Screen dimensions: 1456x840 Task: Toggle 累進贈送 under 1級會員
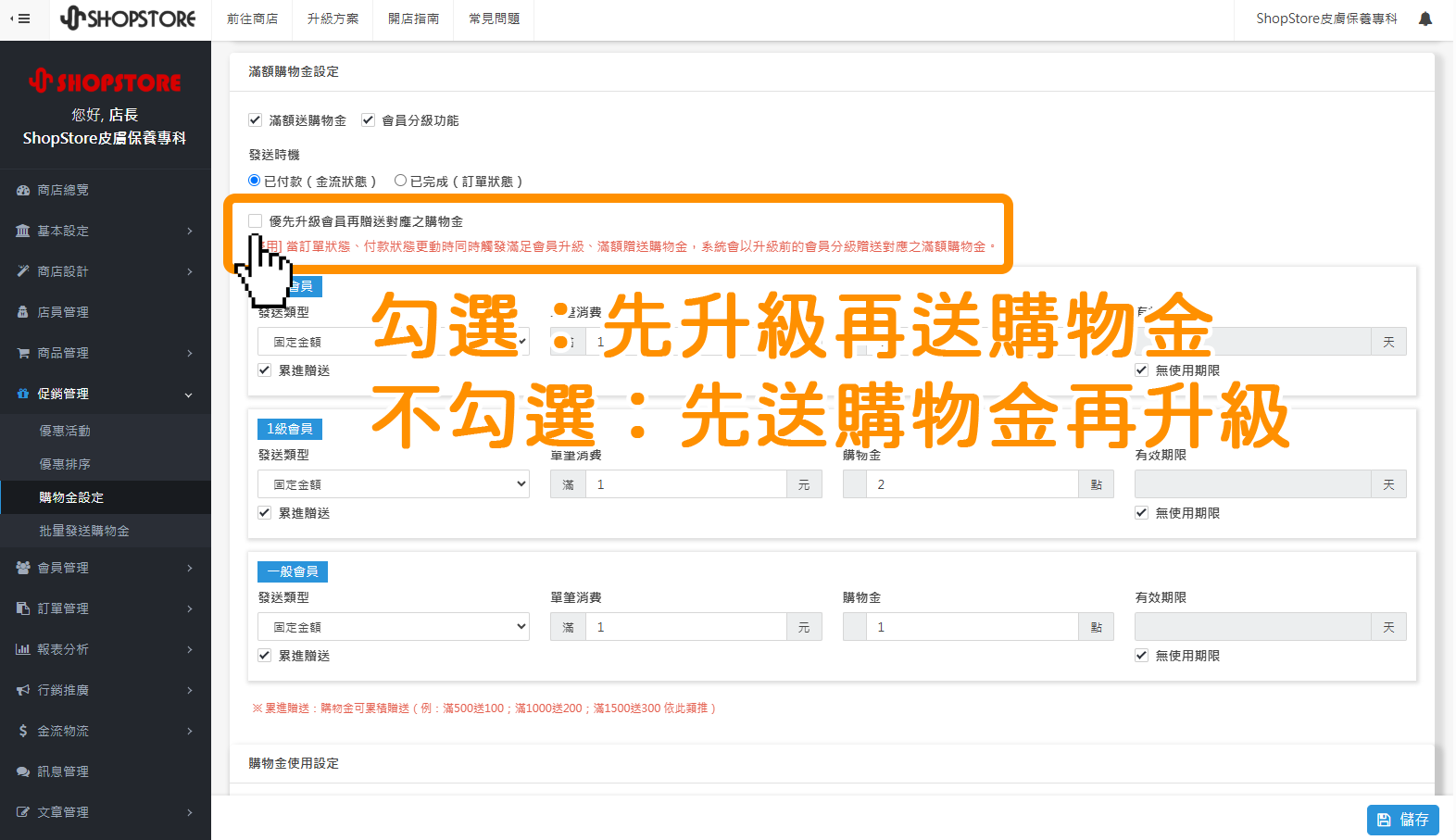tap(264, 513)
